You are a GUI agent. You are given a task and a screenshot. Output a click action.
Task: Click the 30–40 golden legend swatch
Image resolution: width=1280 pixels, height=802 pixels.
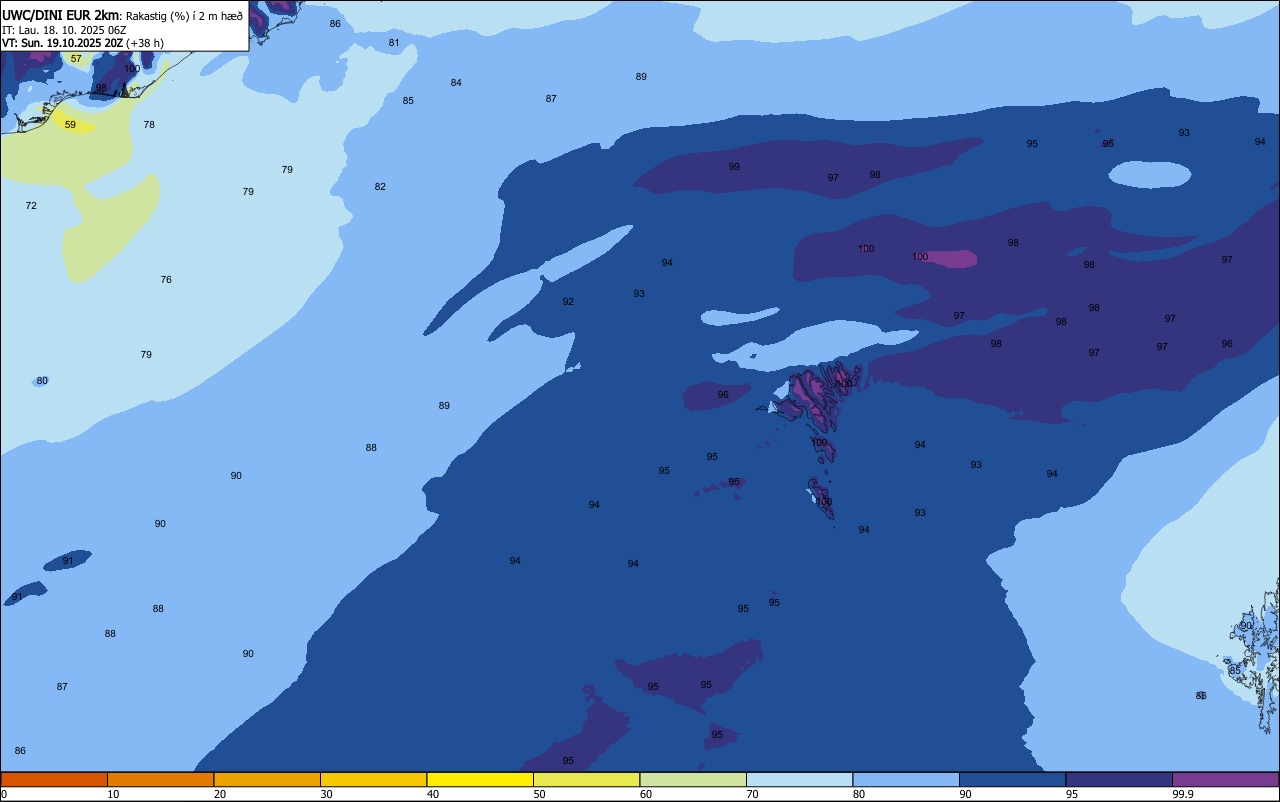373,779
